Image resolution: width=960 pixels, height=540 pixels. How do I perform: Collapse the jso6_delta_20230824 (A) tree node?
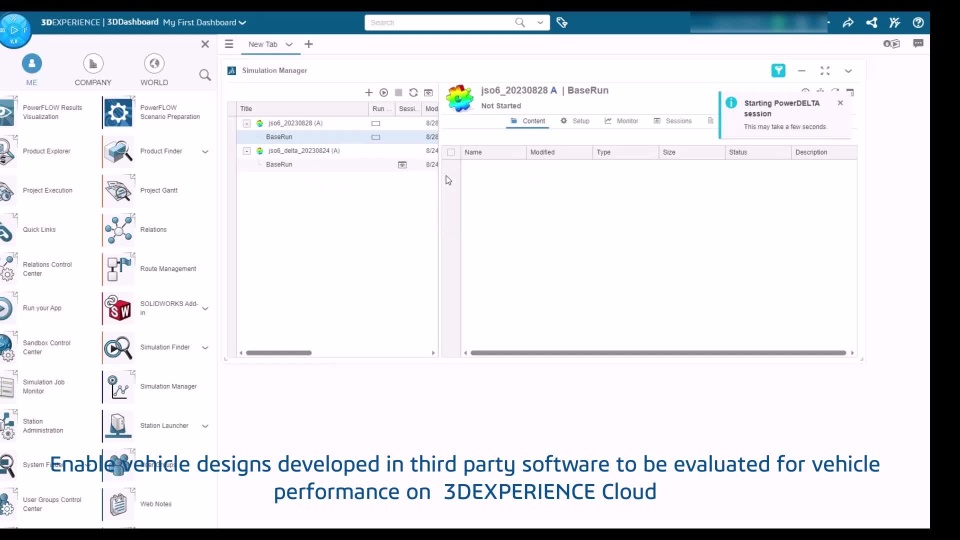[247, 151]
